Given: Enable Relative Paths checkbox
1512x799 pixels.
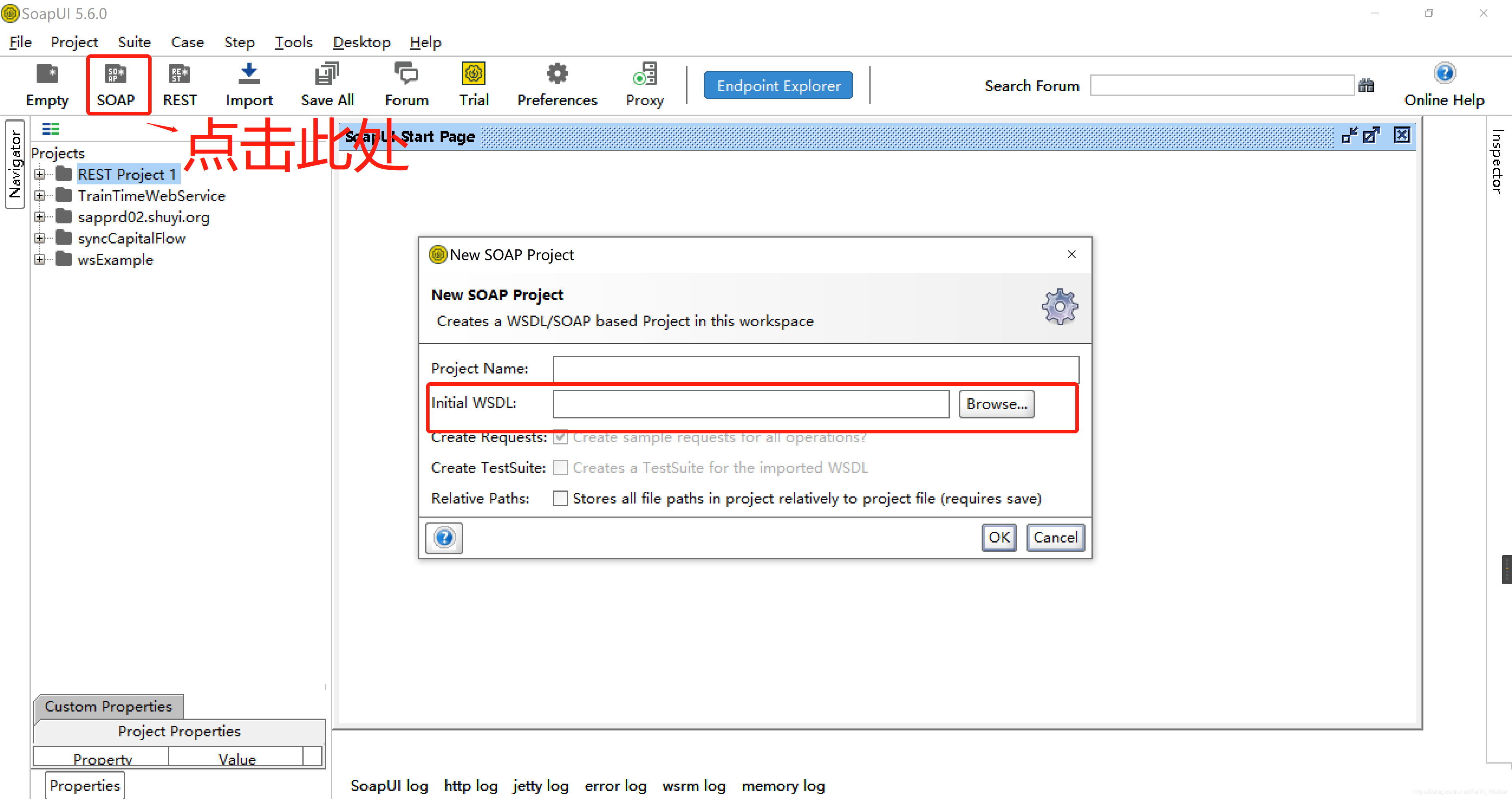Looking at the screenshot, I should 560,498.
